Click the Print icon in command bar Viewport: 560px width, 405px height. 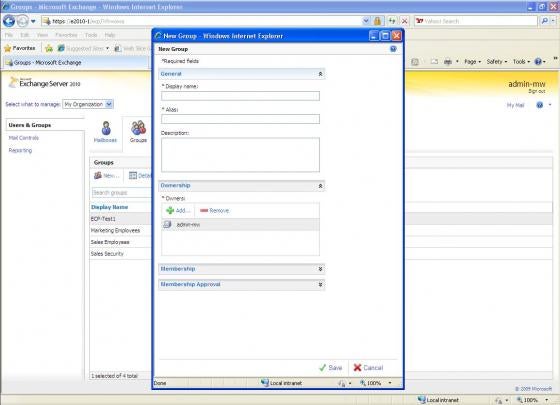pyautogui.click(x=448, y=62)
